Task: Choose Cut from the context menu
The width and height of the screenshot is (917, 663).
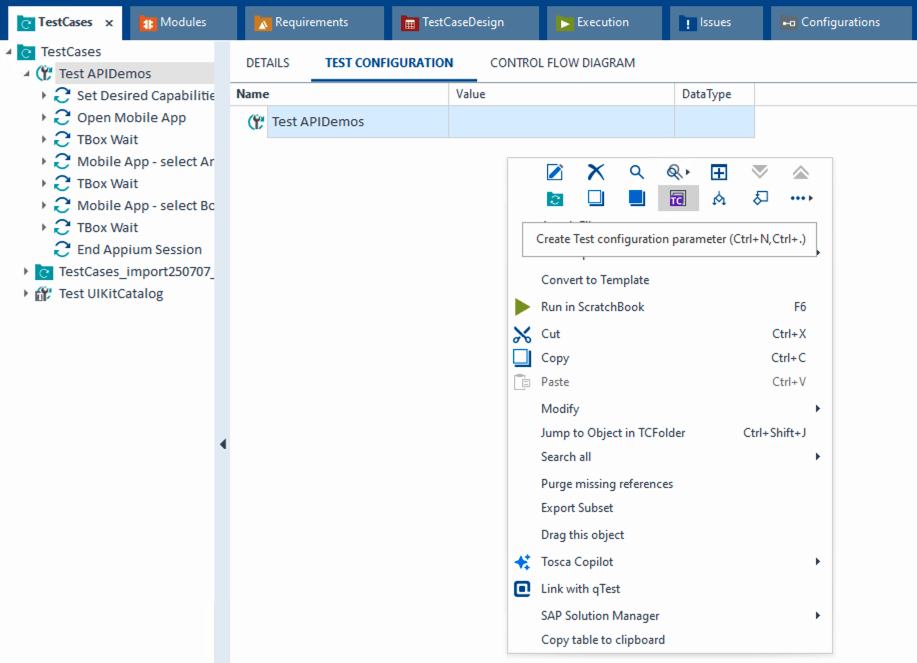Action: (x=670, y=334)
